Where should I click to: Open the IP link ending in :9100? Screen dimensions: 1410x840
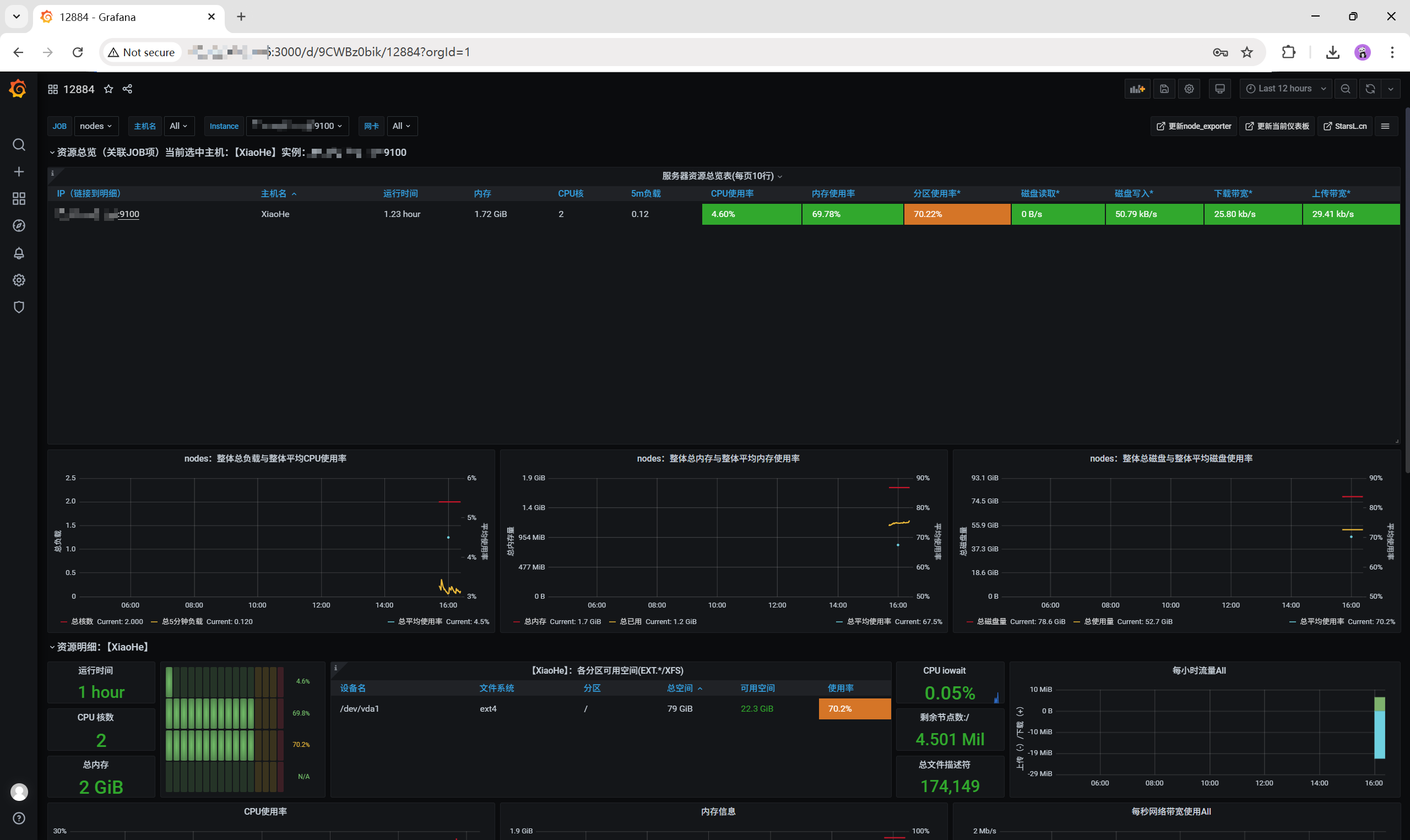coord(128,214)
